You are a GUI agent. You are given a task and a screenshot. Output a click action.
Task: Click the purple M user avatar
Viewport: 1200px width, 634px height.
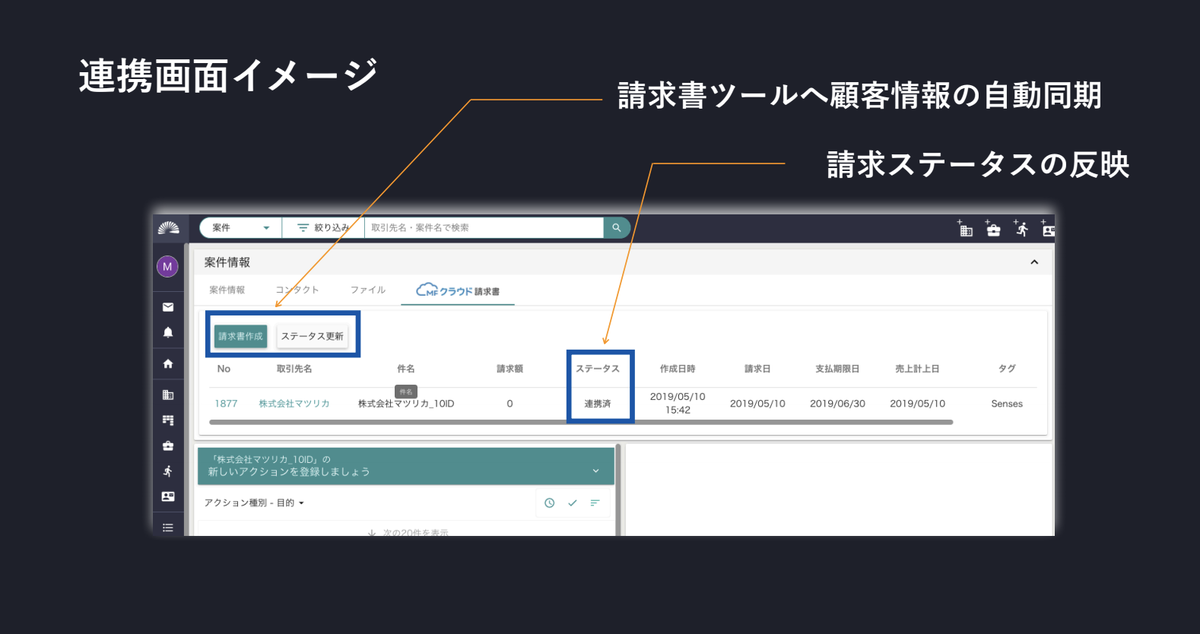(167, 266)
